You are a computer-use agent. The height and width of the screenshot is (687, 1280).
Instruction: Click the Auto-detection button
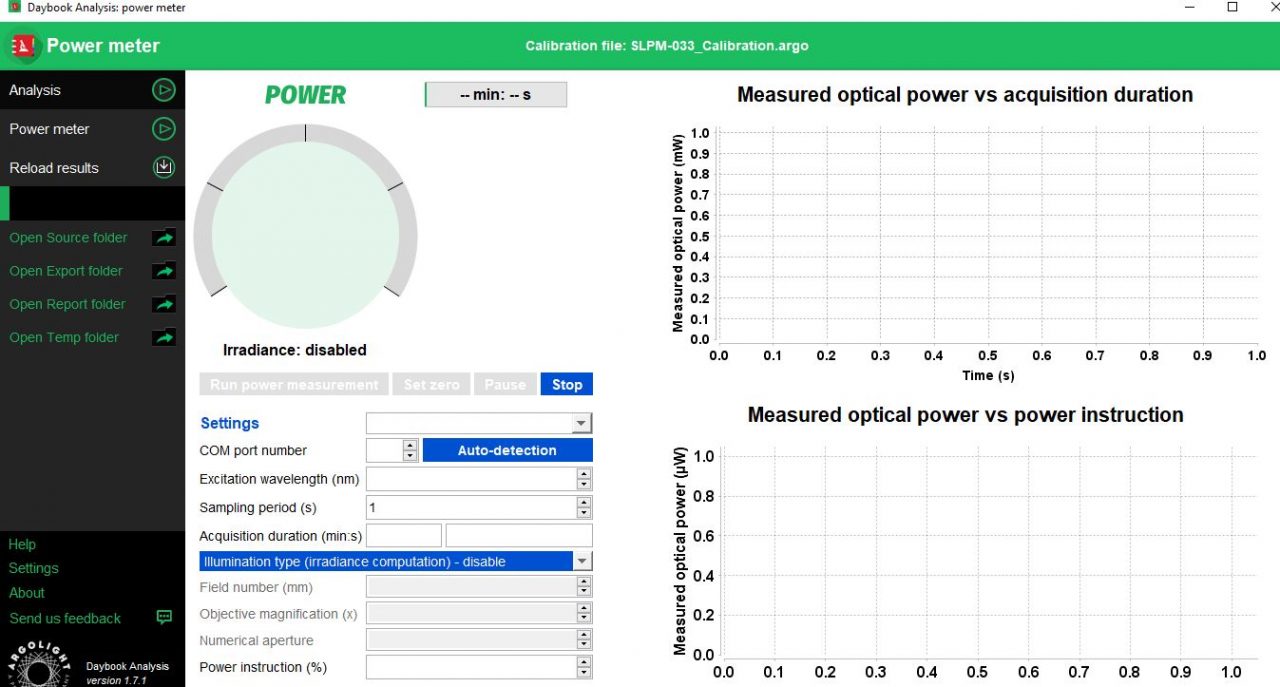[507, 450]
